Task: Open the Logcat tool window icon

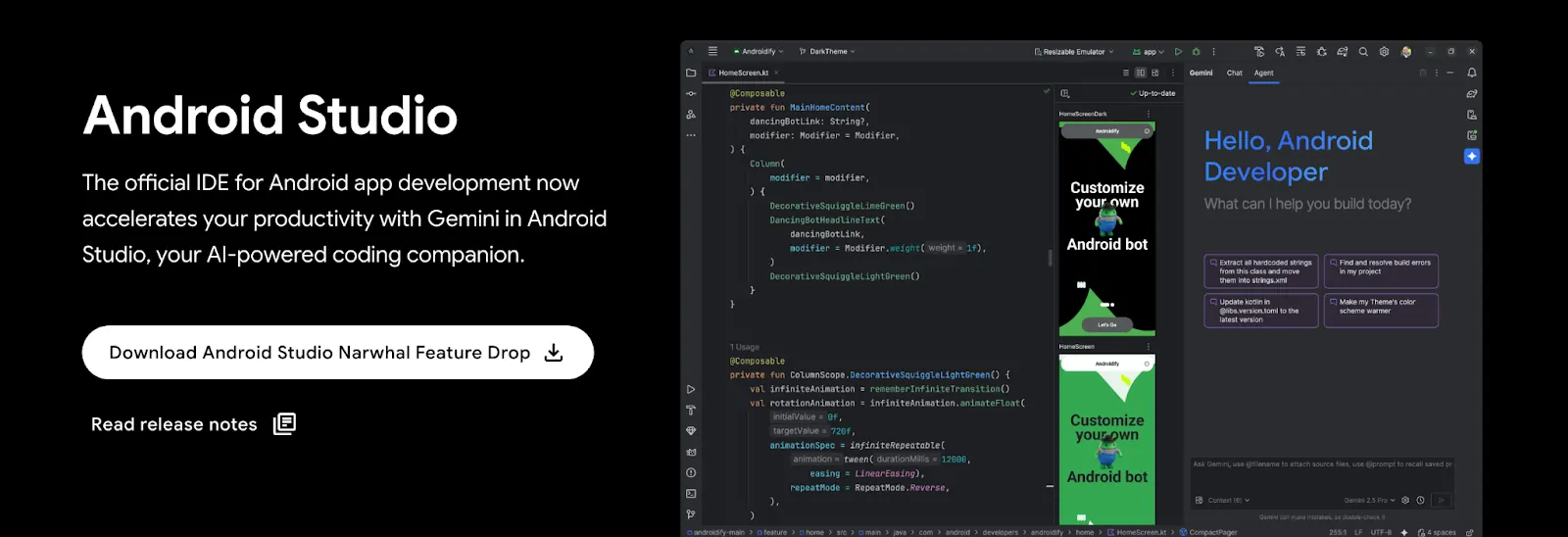Action: [691, 452]
